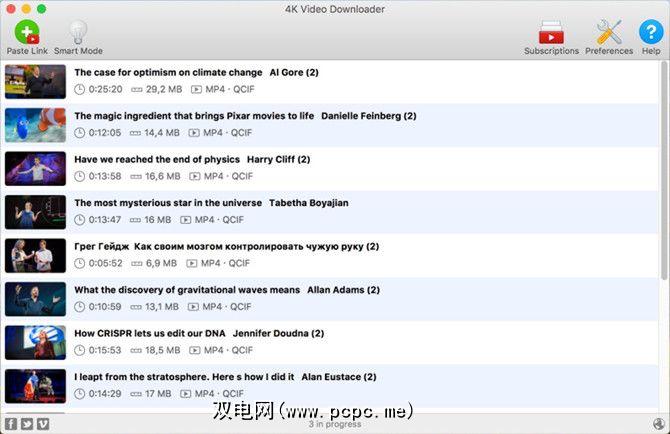Click clock icon beside 0:05:52
This screenshot has width=670, height=434.
(79, 264)
